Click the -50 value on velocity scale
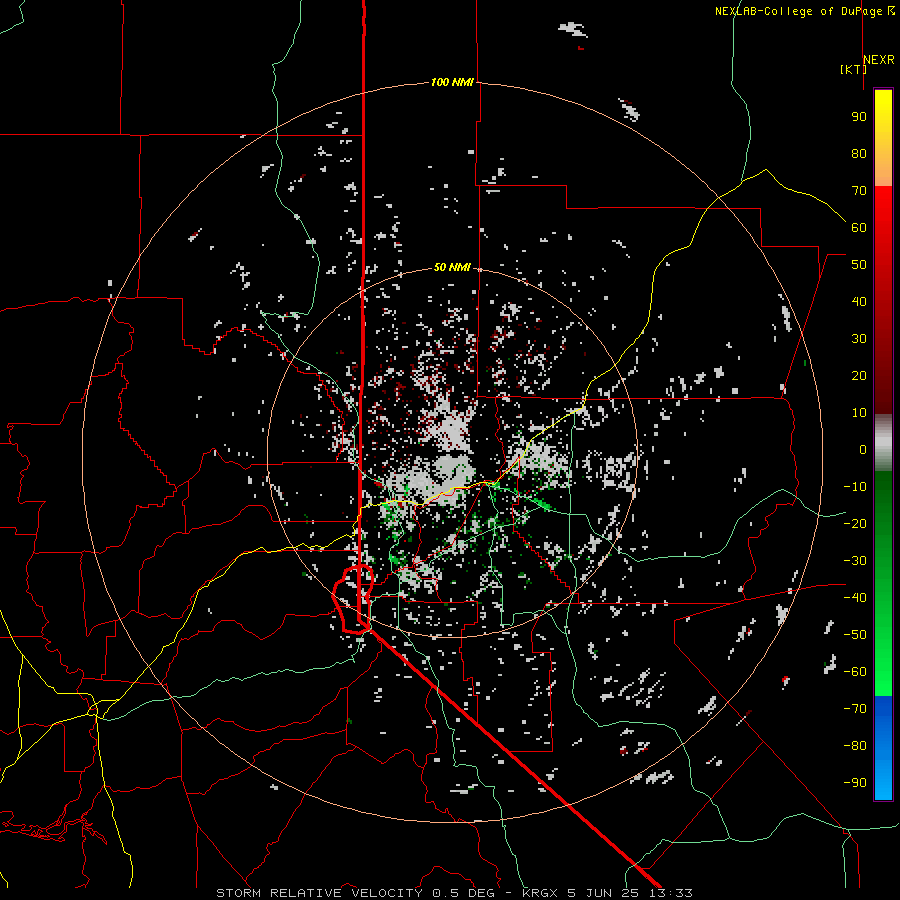Image resolution: width=900 pixels, height=900 pixels. tap(855, 635)
